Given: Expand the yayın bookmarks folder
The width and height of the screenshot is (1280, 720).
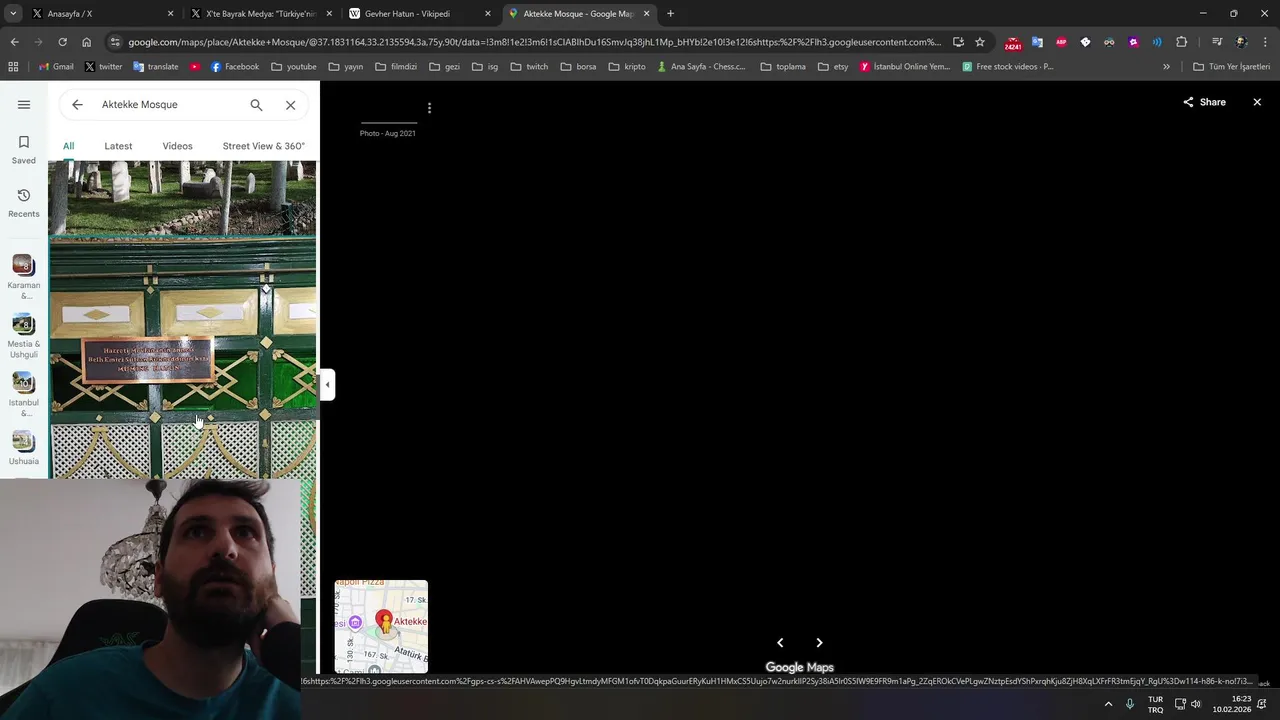Looking at the screenshot, I should point(345,67).
